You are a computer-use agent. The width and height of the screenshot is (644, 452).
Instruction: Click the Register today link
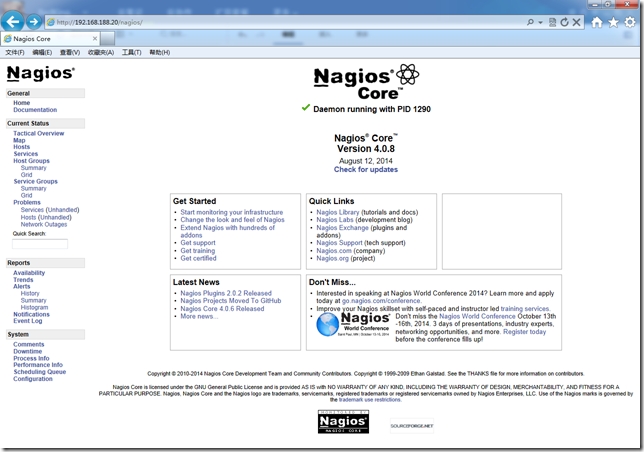point(524,332)
